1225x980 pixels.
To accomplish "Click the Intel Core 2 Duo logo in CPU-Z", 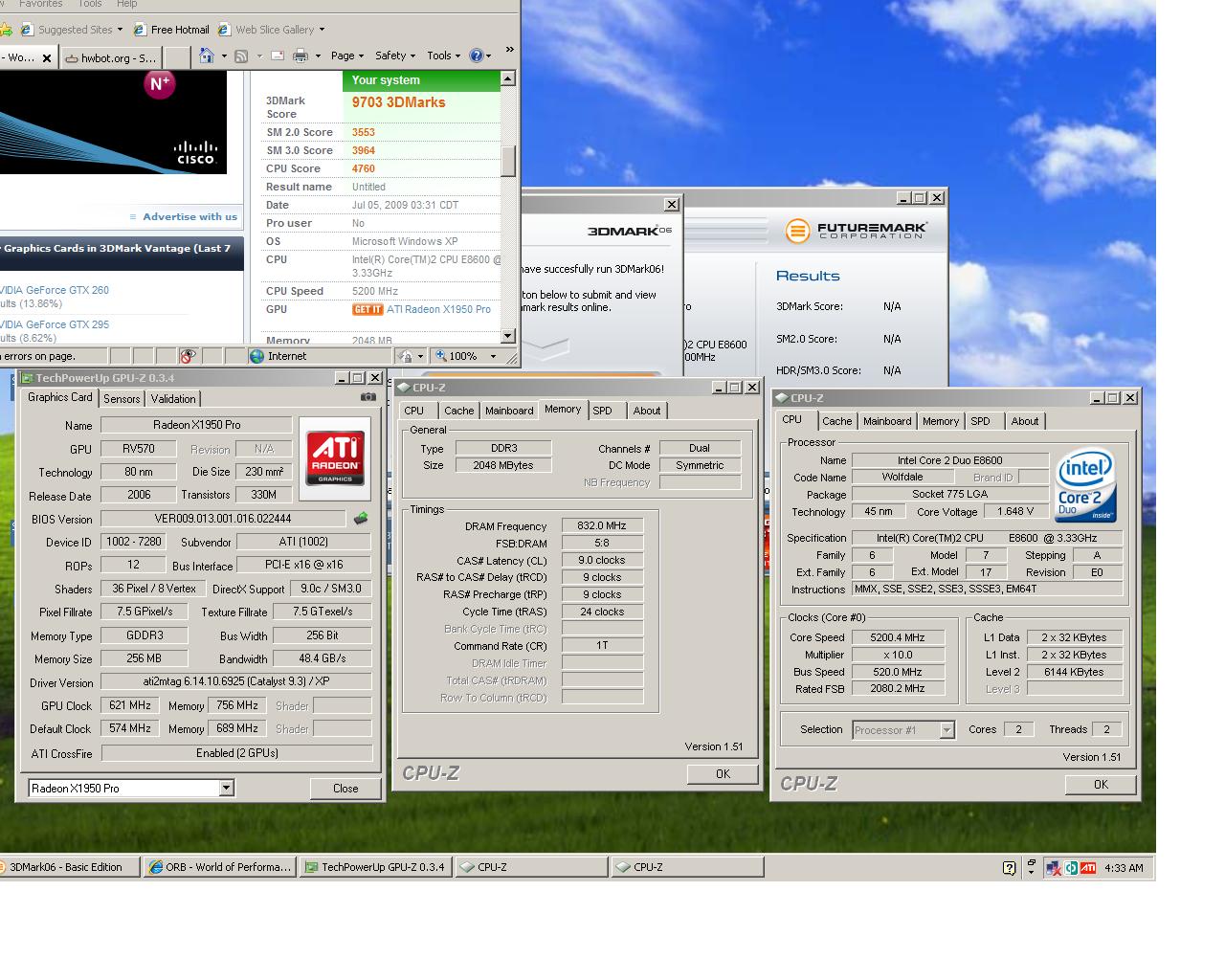I will tap(1085, 485).
